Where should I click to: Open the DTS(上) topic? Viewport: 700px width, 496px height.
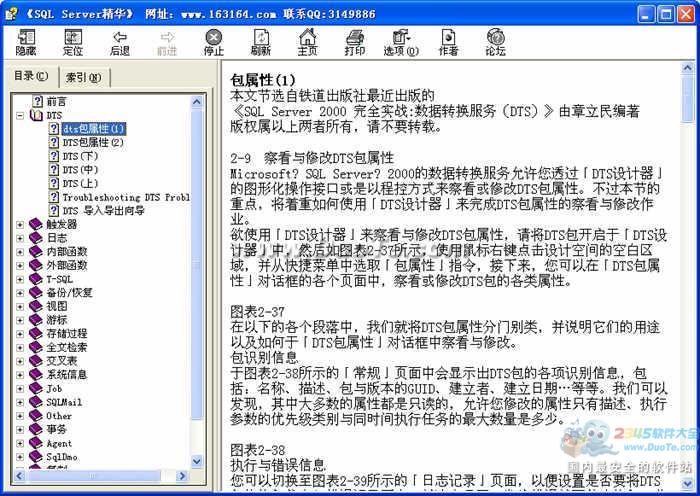pyautogui.click(x=80, y=183)
